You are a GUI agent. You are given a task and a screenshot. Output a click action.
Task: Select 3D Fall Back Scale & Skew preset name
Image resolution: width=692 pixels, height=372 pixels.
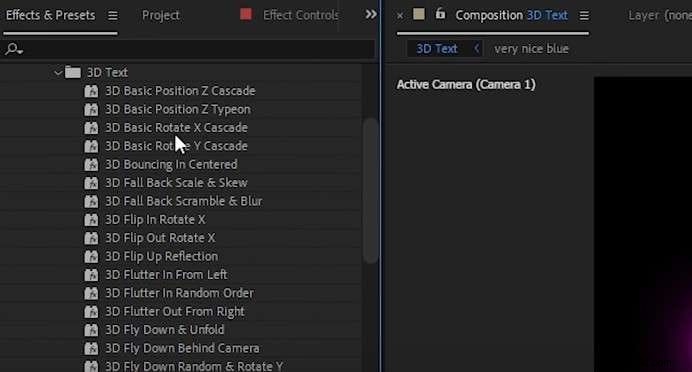(176, 183)
